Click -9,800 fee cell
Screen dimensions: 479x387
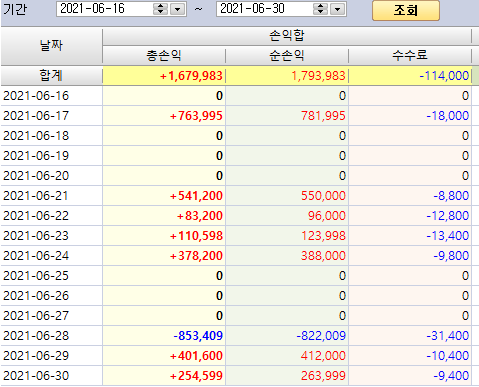click(410, 256)
